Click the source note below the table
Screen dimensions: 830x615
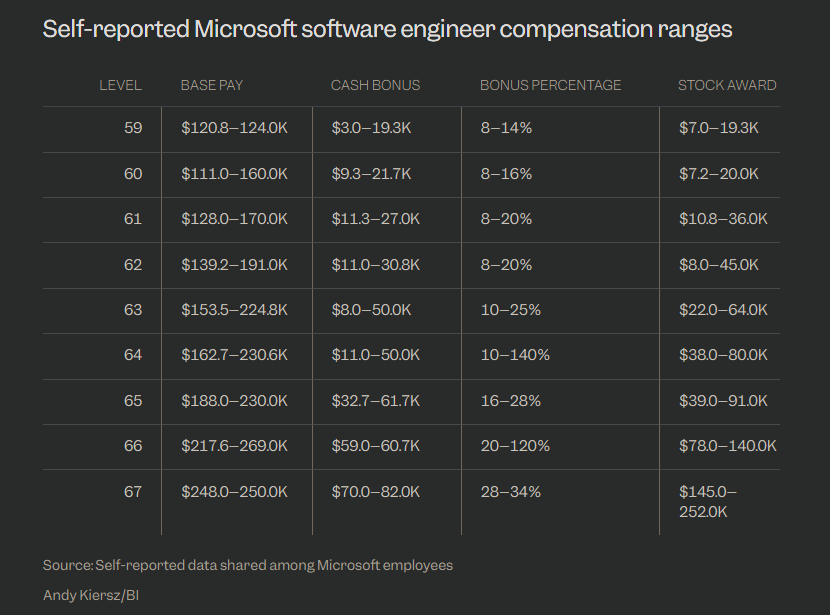click(247, 565)
